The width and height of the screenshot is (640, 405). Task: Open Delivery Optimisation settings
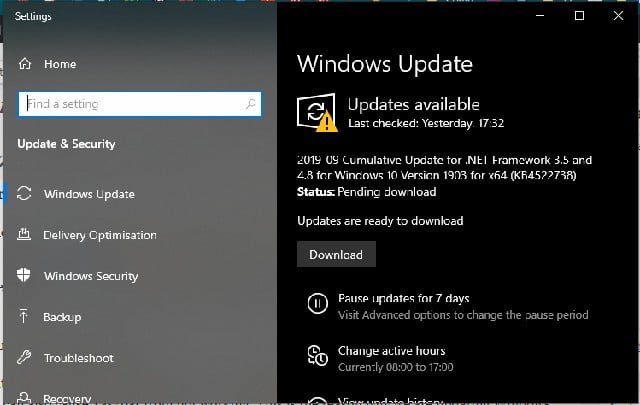click(100, 235)
